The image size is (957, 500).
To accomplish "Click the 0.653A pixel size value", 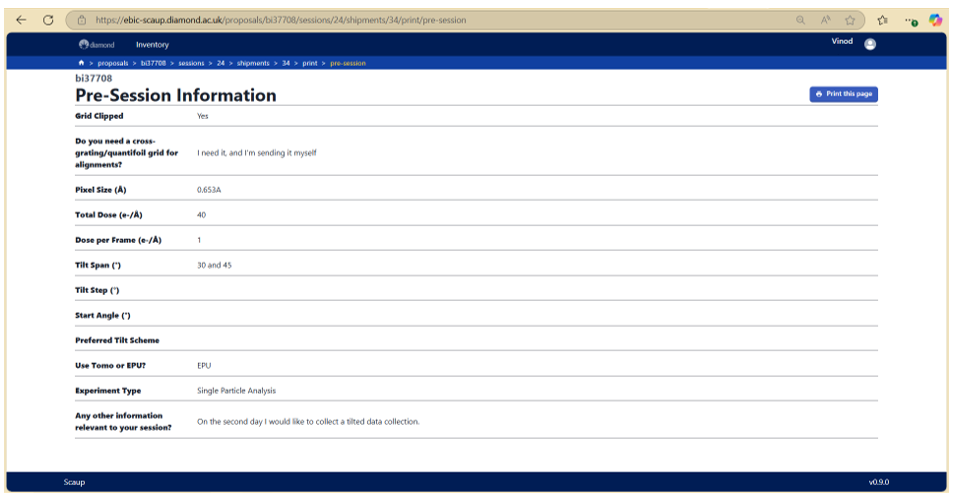I will (x=209, y=190).
